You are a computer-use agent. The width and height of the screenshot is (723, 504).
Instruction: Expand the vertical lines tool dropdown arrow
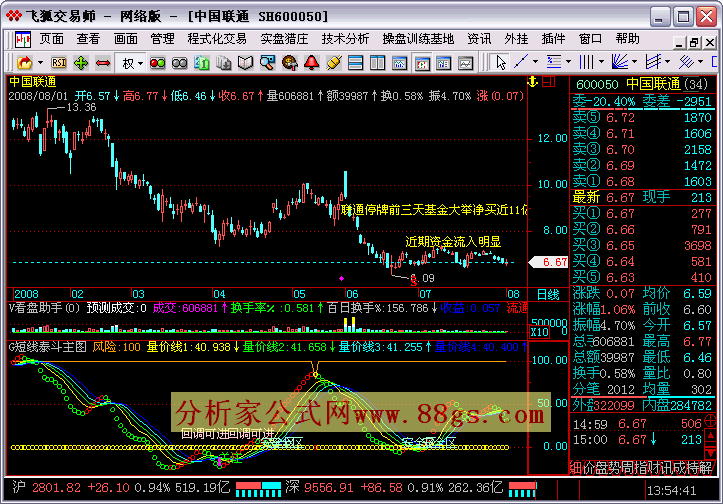click(x=601, y=62)
